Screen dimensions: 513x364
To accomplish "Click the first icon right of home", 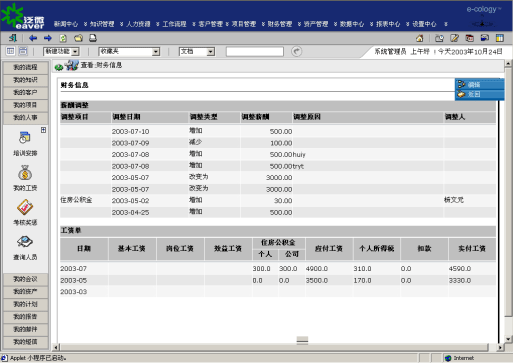I will click(439, 38).
